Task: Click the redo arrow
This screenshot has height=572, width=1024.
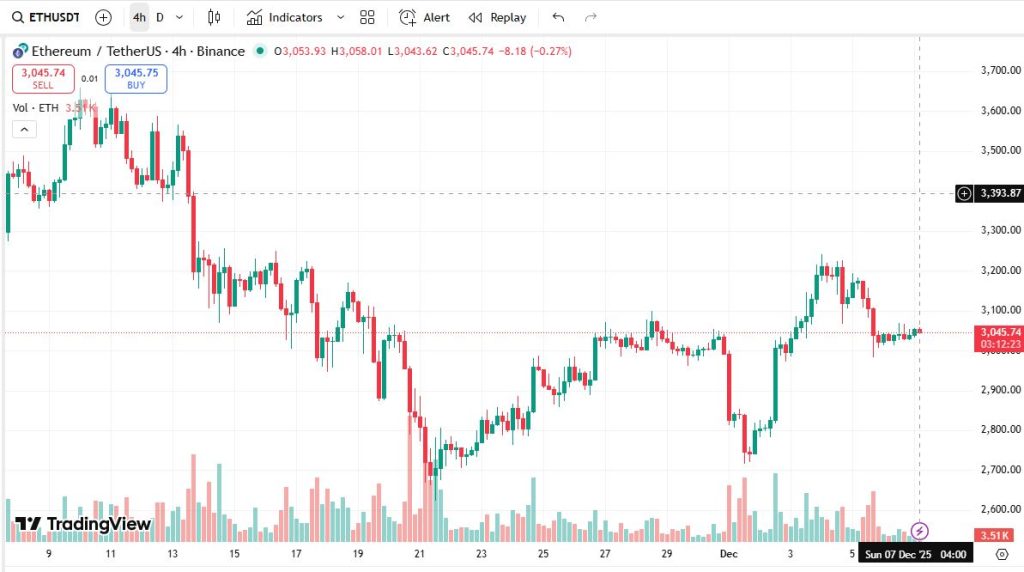Action: [x=590, y=17]
